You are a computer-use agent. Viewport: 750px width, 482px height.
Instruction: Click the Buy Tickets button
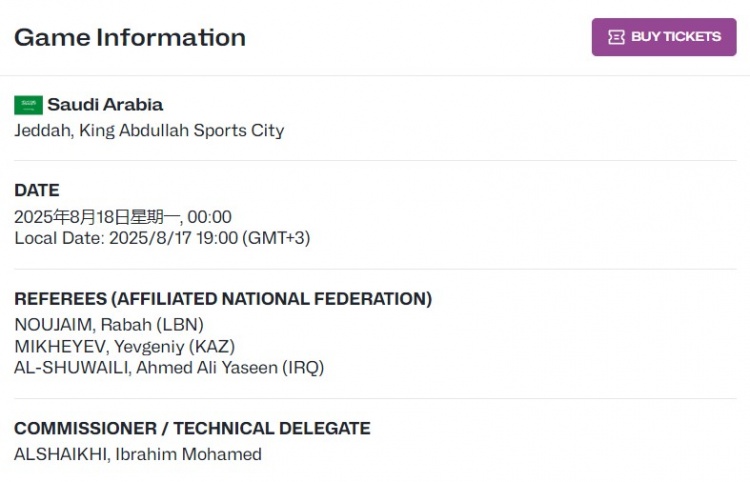tap(664, 37)
